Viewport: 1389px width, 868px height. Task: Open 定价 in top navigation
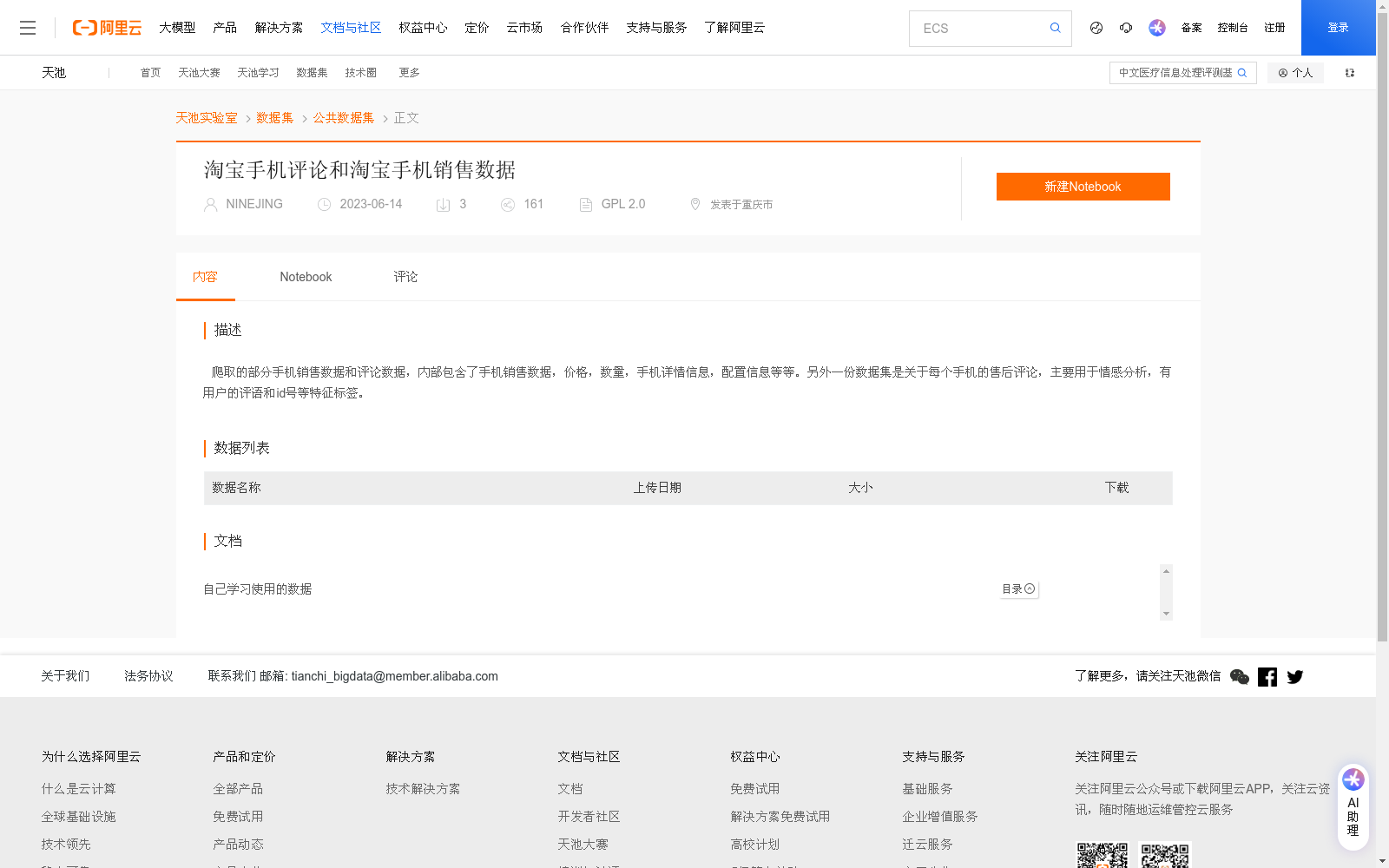pos(477,28)
